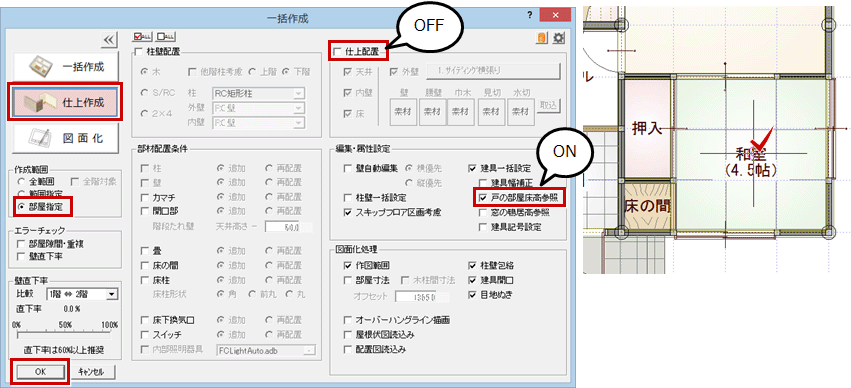Click the check ALL icon
This screenshot has height=388, width=851.
tap(143, 36)
